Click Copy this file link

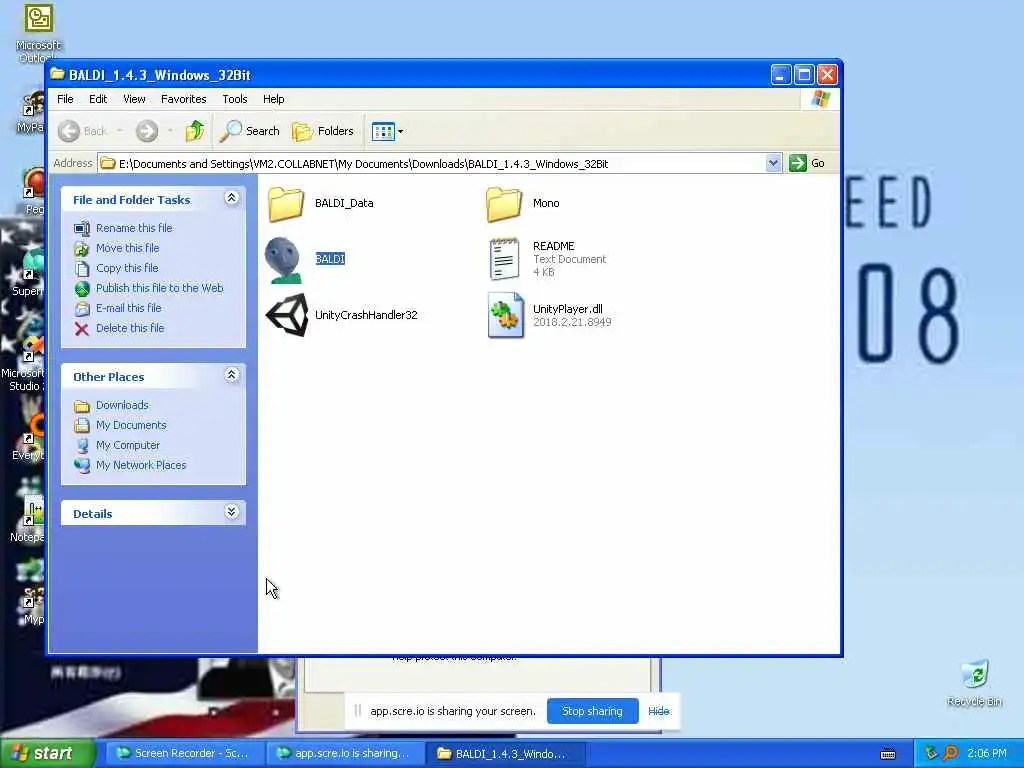coord(127,268)
